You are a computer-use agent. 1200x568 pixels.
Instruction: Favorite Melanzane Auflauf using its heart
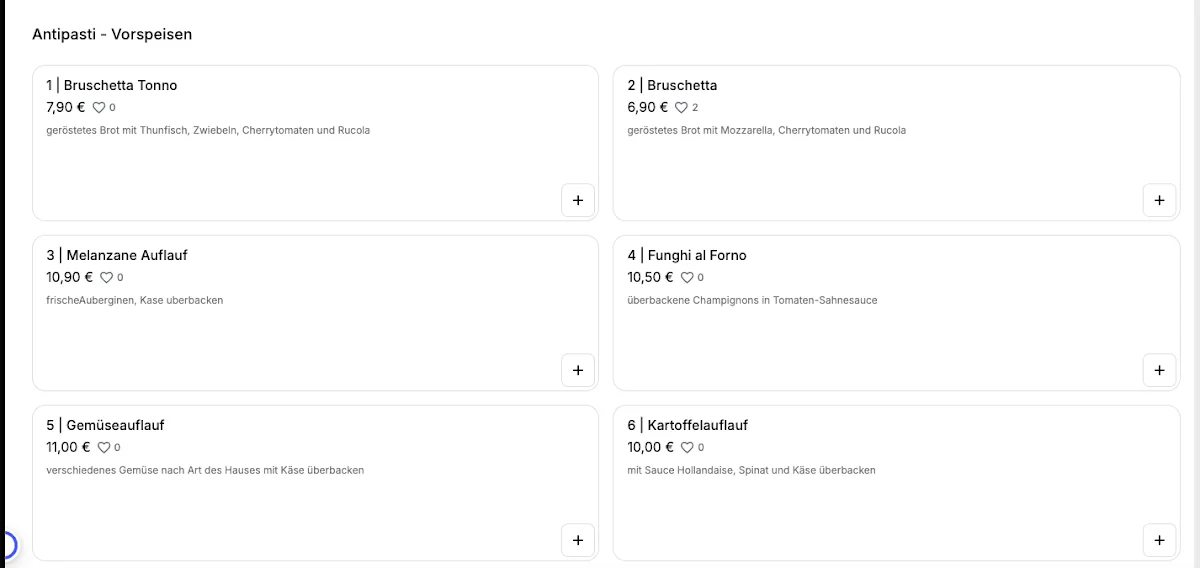click(x=107, y=277)
